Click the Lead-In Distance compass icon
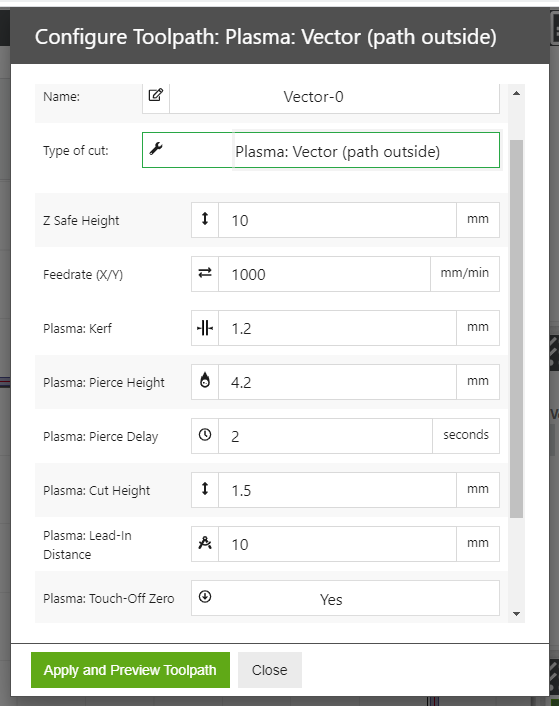The width and height of the screenshot is (559, 706). 205,543
